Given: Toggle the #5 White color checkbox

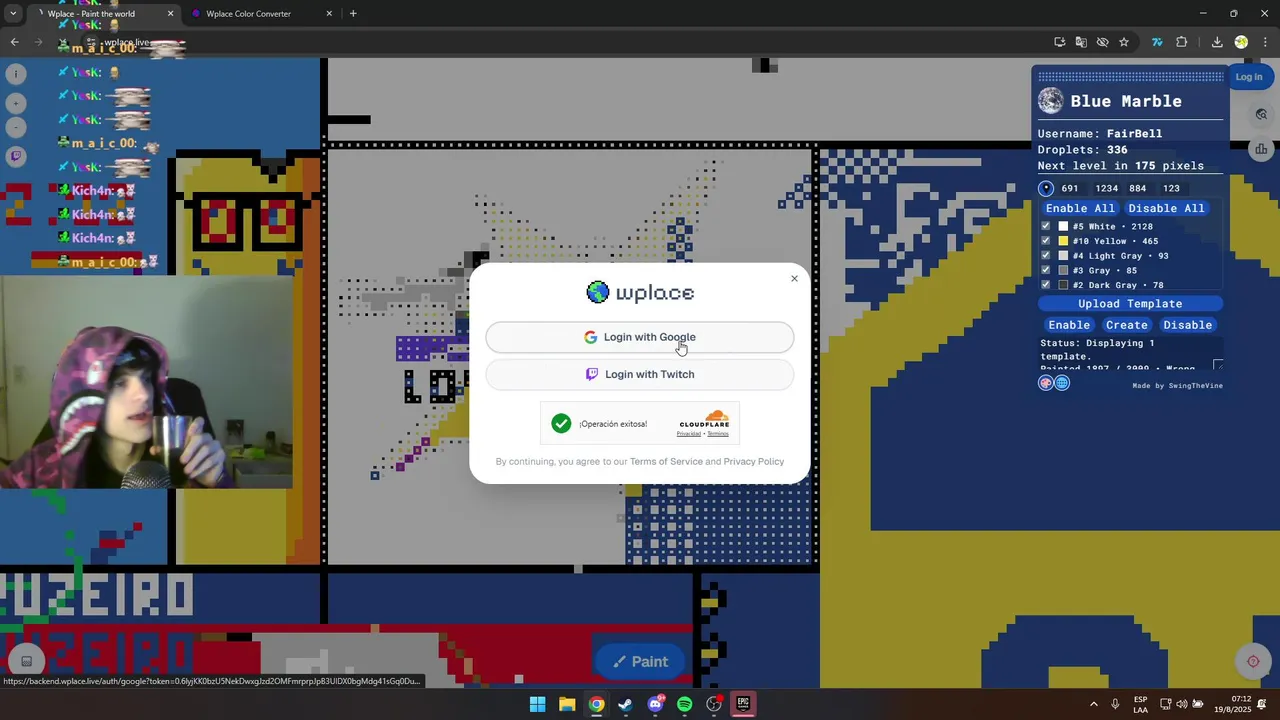Looking at the screenshot, I should pyautogui.click(x=1046, y=227).
